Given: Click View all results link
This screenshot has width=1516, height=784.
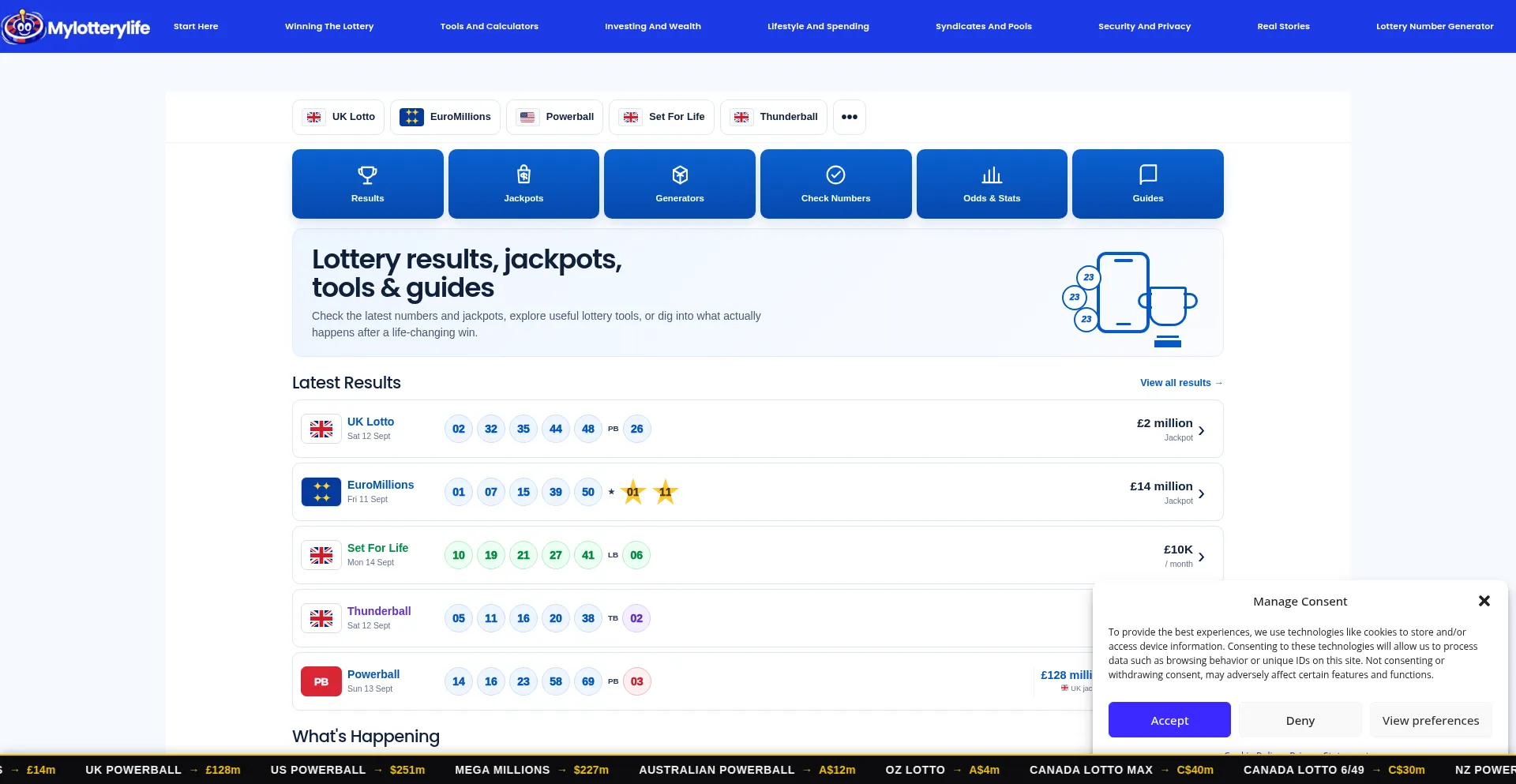Looking at the screenshot, I should click(1181, 383).
